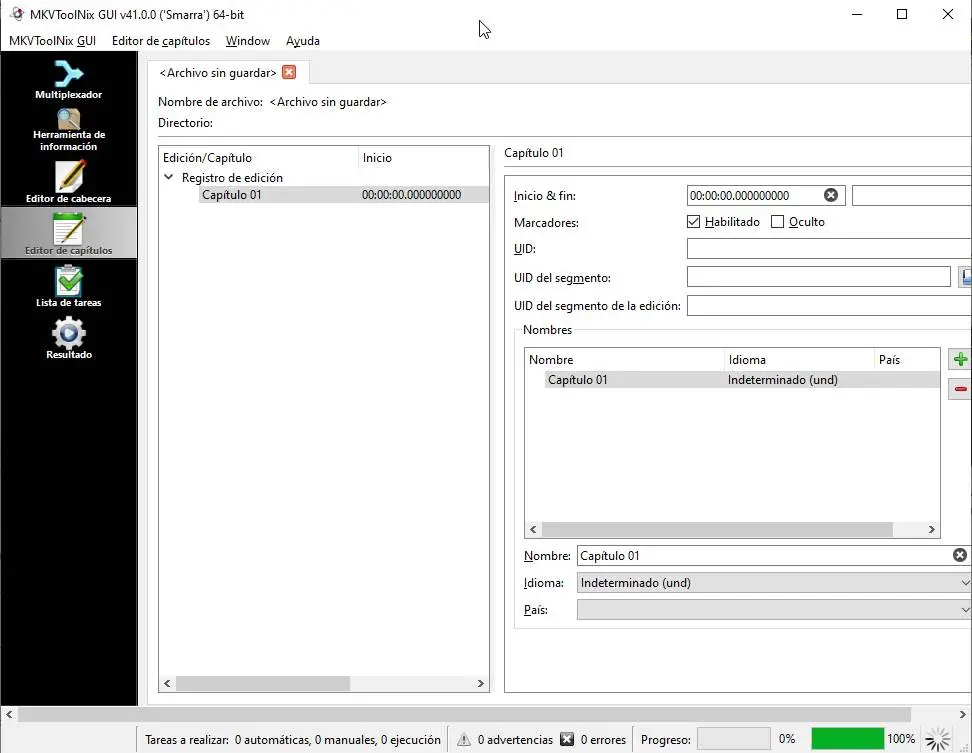Click right arrow of Nombres table scrollbar

(931, 529)
